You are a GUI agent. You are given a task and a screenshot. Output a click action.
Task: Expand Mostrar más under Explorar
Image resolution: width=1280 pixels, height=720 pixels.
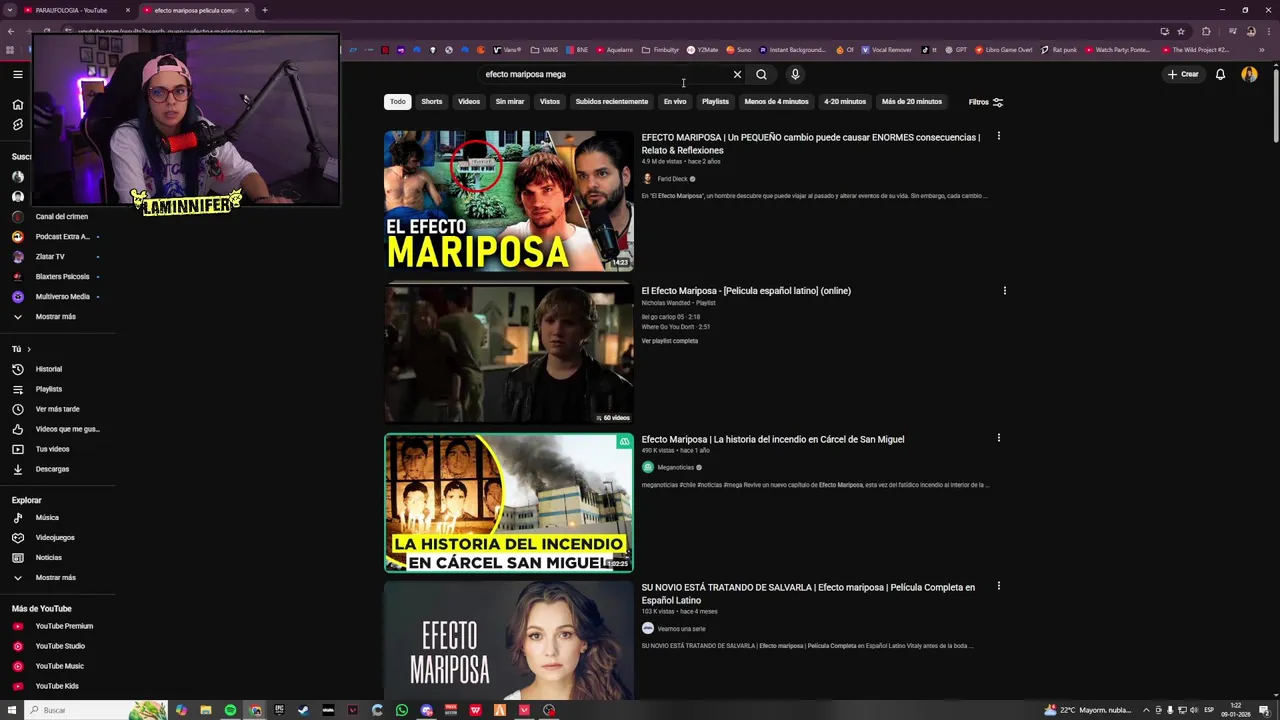click(55, 578)
